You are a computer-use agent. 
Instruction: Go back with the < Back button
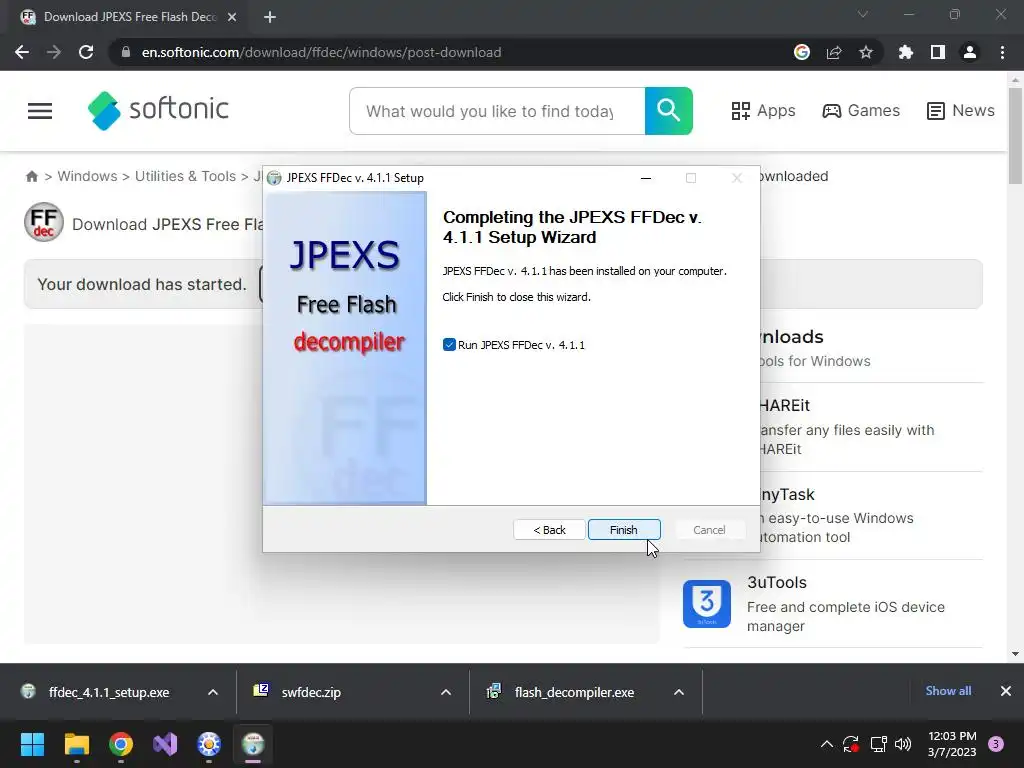coord(549,530)
